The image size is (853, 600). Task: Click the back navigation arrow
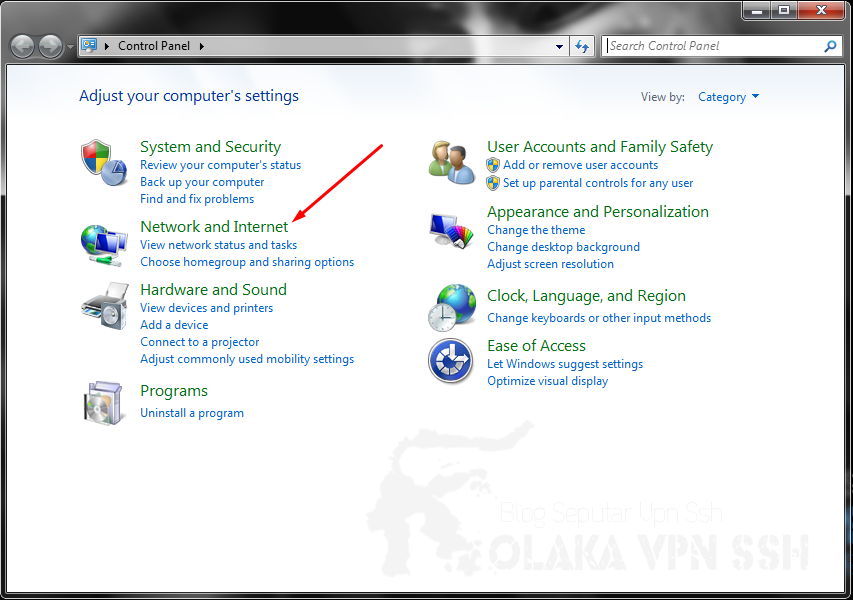click(21, 45)
